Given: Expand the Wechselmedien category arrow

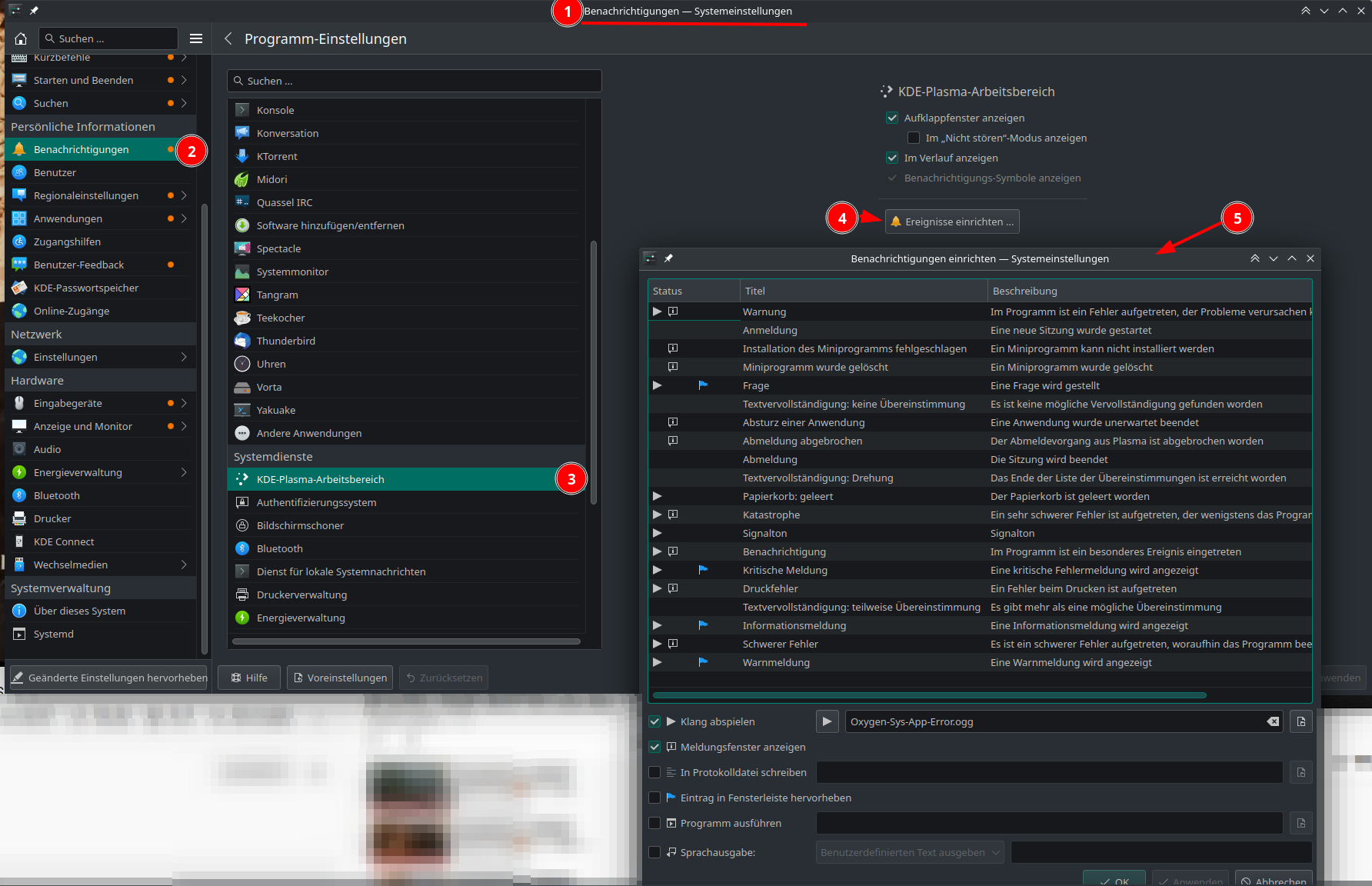Looking at the screenshot, I should 184,565.
